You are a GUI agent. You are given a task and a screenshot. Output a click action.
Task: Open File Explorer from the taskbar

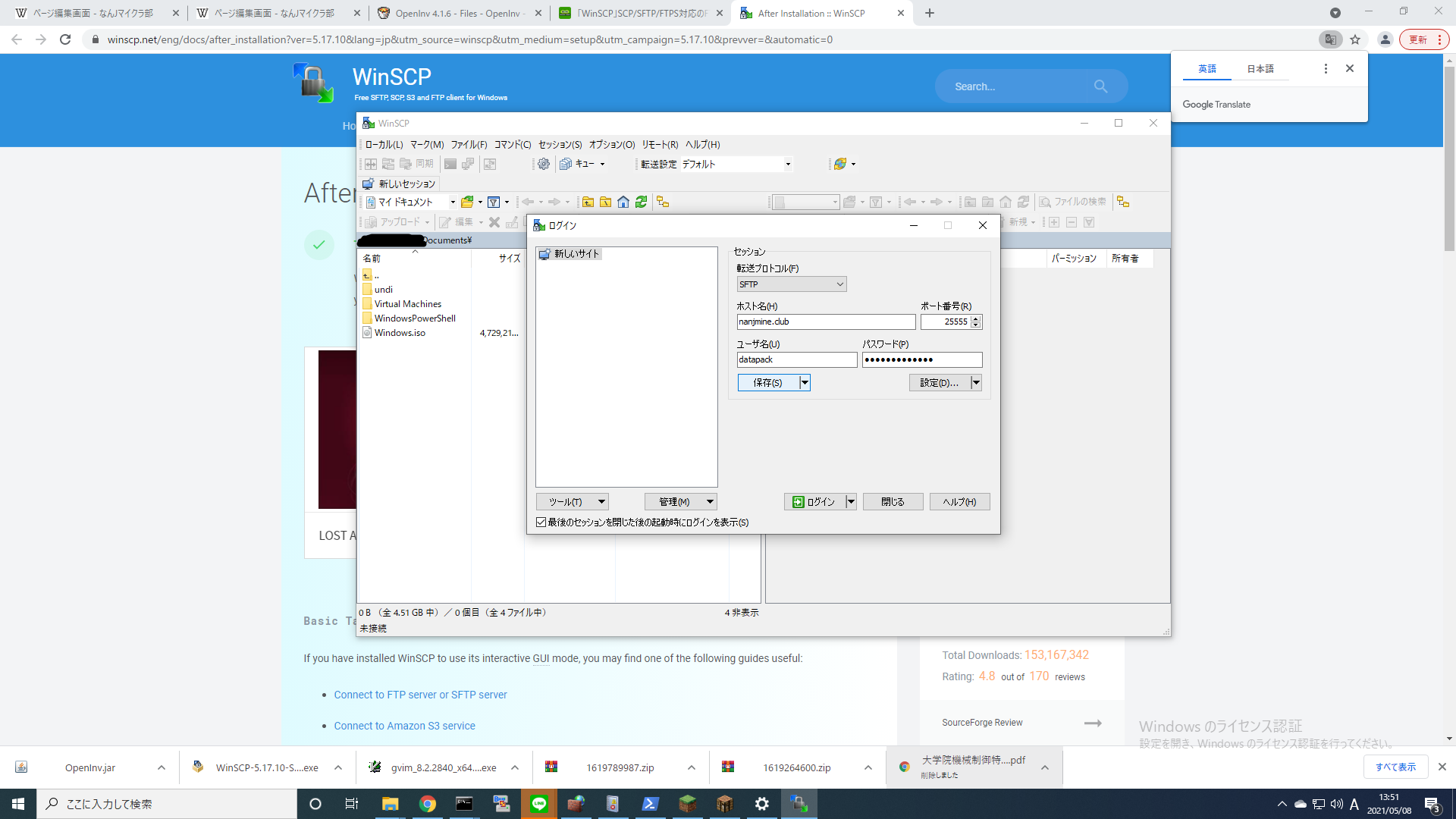coord(391,804)
